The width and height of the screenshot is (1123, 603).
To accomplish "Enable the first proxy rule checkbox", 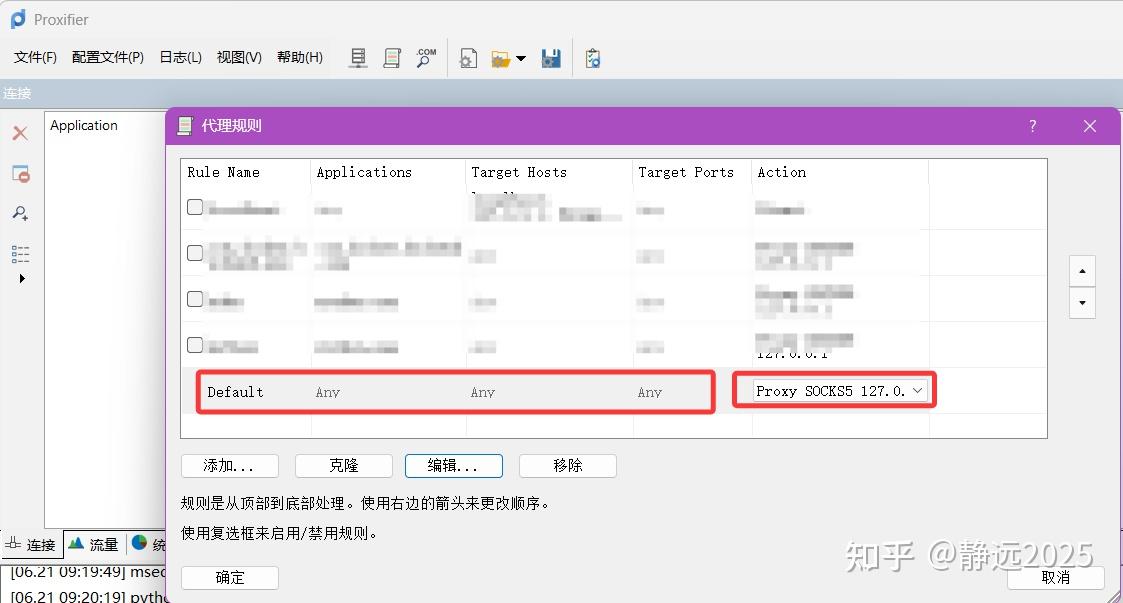I will [x=194, y=206].
